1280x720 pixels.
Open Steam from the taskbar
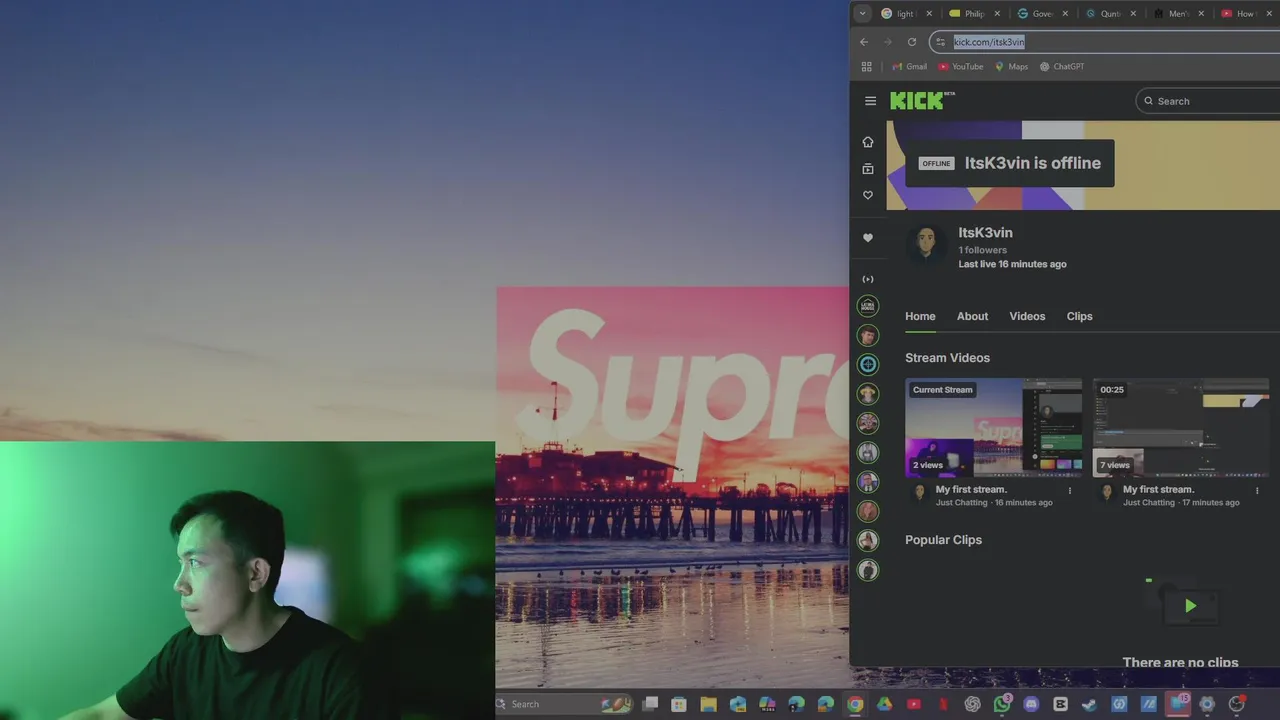point(1090,704)
